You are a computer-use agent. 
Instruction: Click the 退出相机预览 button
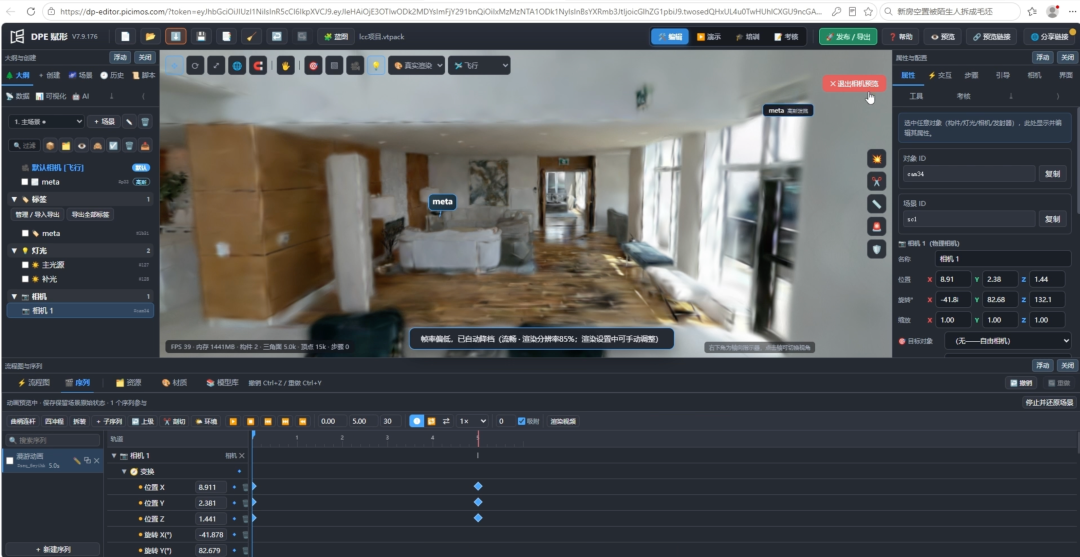pos(854,83)
